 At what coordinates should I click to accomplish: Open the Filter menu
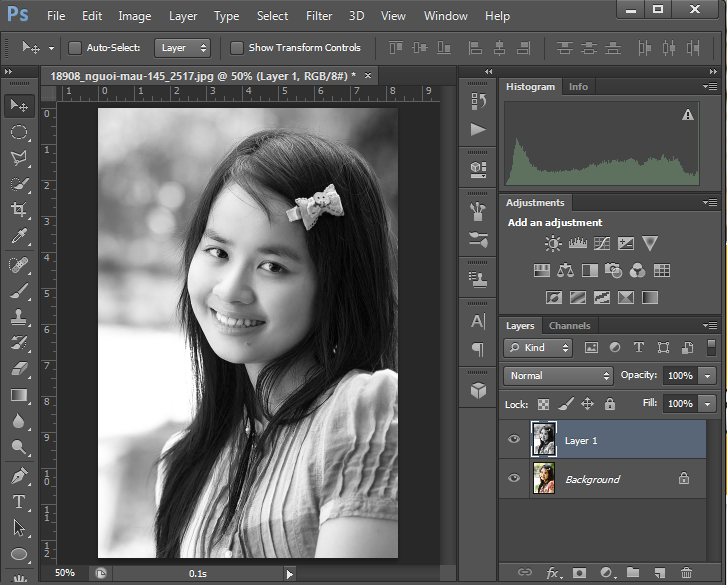[x=319, y=16]
